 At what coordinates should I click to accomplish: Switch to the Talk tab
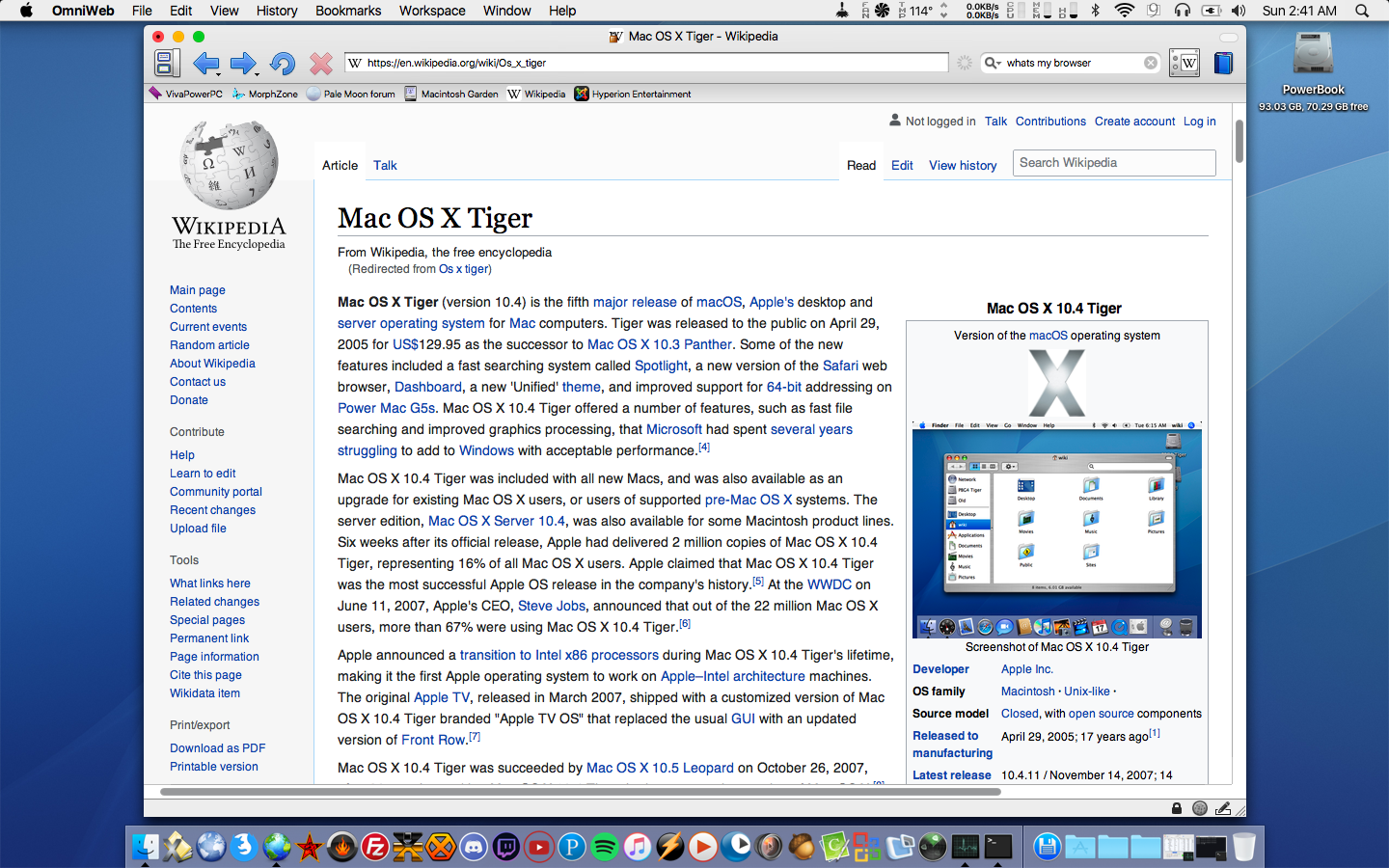pos(385,165)
